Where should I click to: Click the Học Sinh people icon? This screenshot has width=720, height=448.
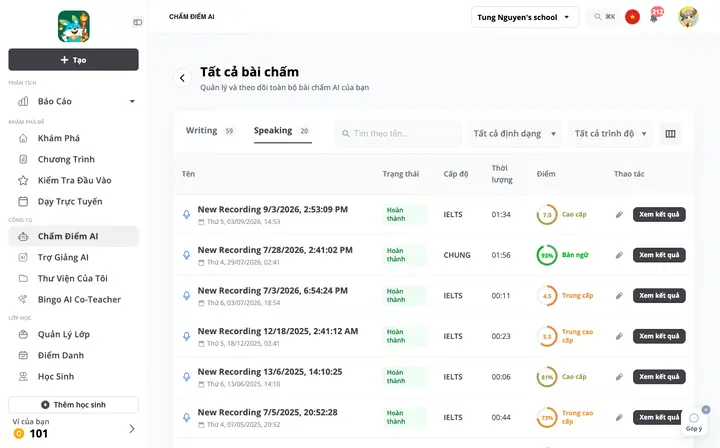tap(23, 376)
